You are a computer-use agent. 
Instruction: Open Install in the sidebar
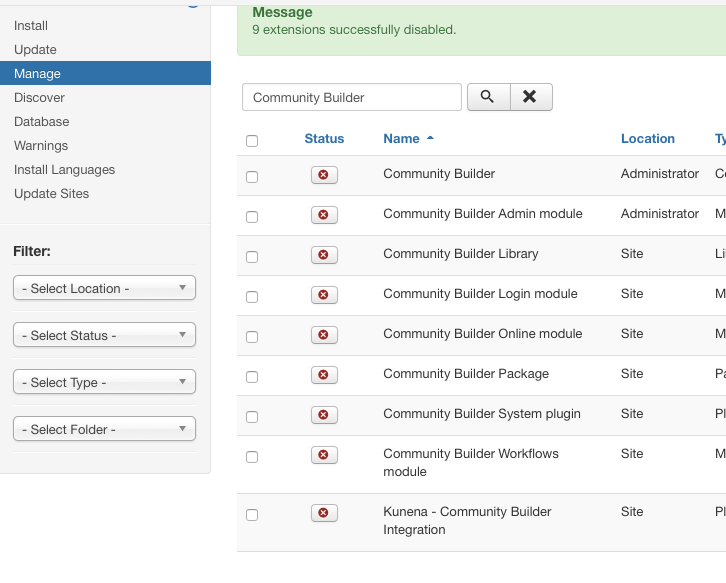tap(31, 26)
